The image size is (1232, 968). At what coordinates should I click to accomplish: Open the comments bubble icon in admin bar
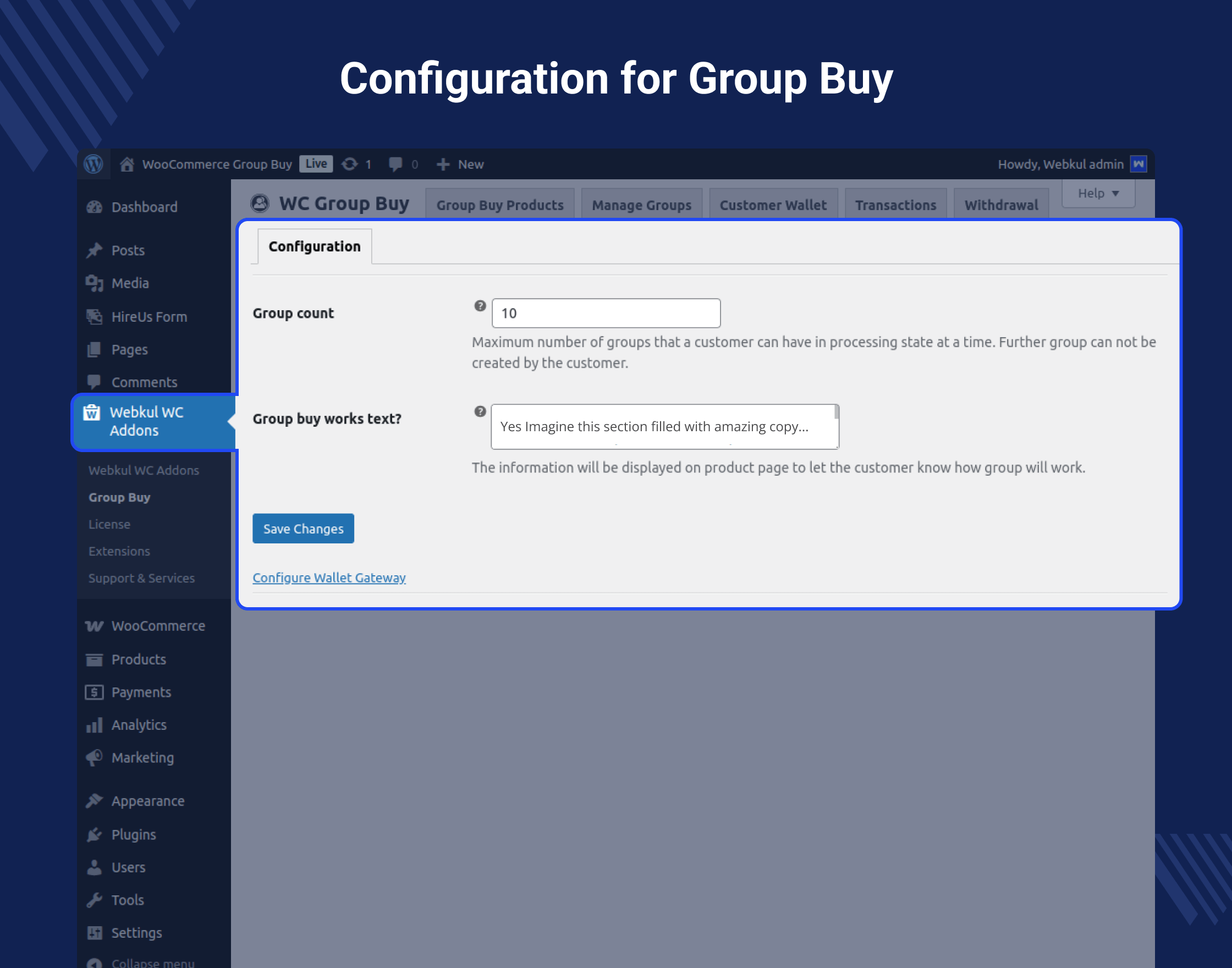[395, 164]
